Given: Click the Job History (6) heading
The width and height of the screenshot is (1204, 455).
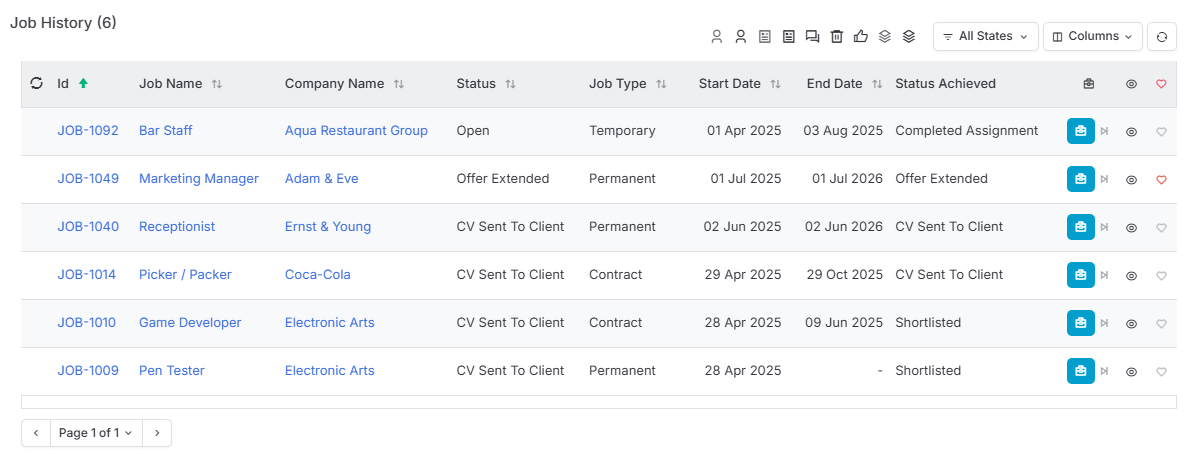Looking at the screenshot, I should (x=63, y=22).
